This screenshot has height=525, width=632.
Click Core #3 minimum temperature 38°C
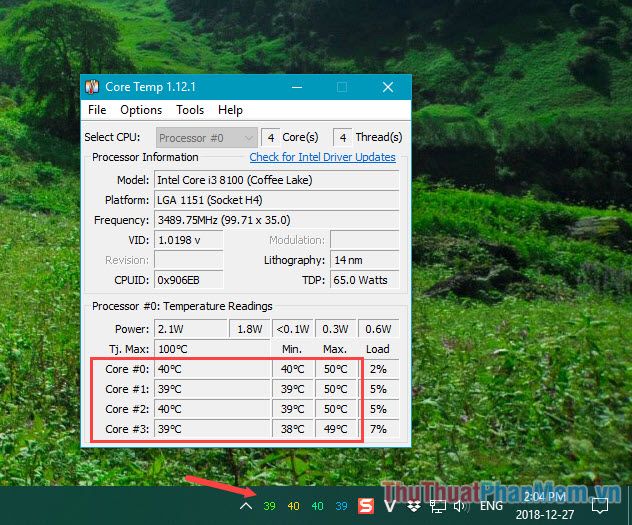(x=293, y=429)
